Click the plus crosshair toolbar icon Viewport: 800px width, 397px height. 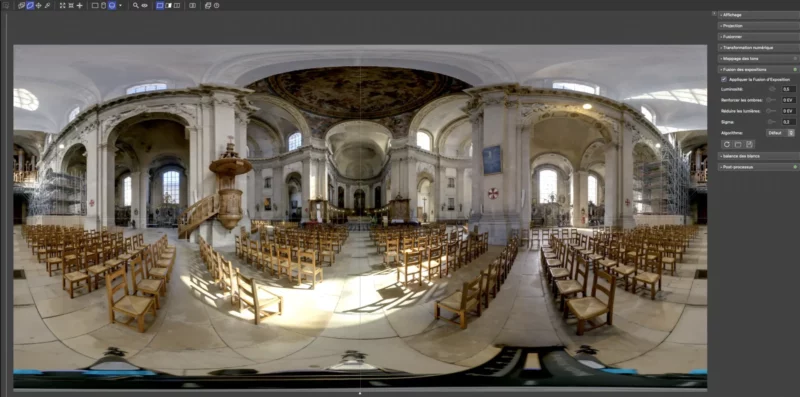tap(79, 6)
